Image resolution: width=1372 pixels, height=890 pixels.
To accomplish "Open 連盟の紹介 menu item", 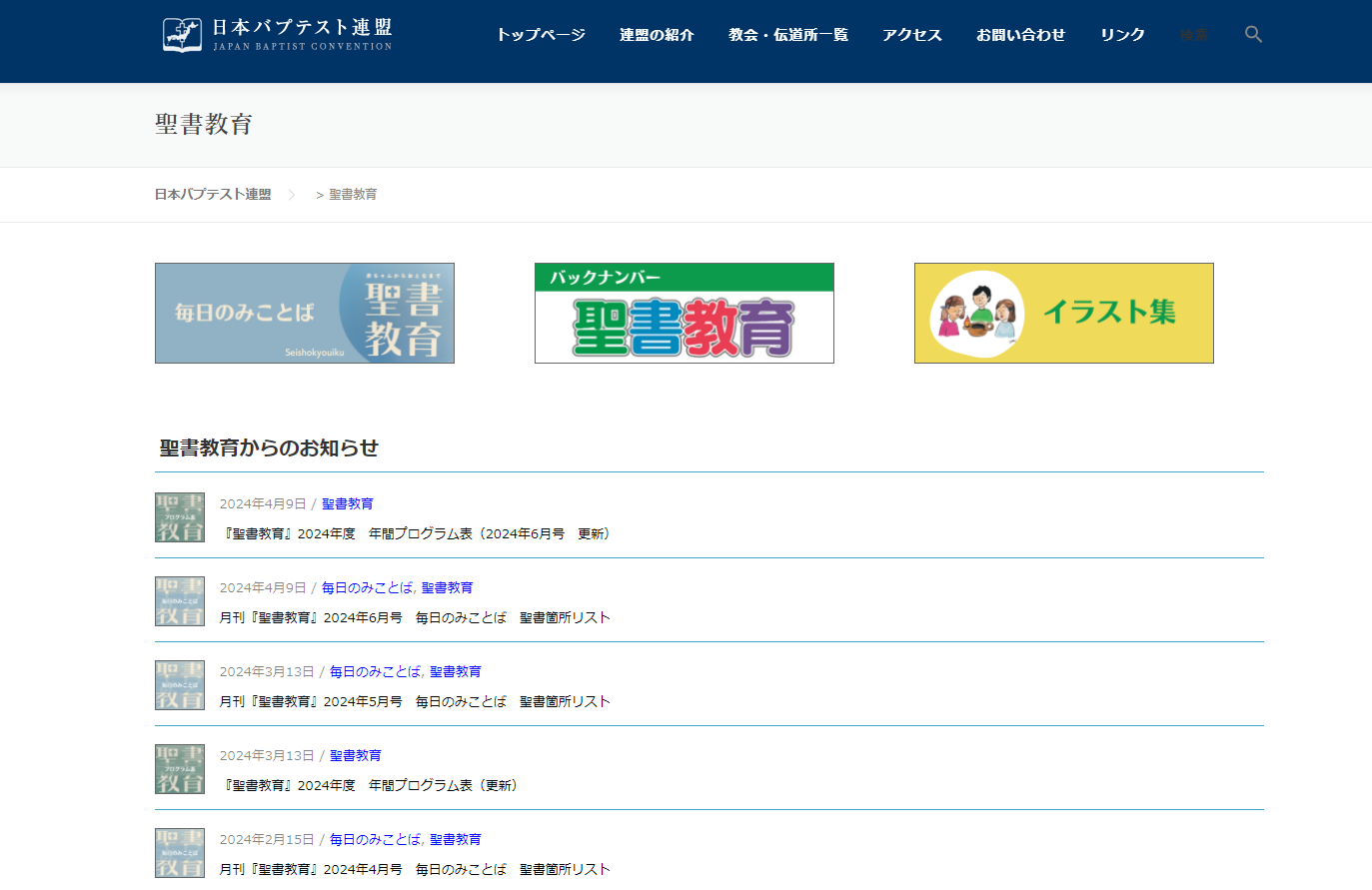I will tap(657, 35).
